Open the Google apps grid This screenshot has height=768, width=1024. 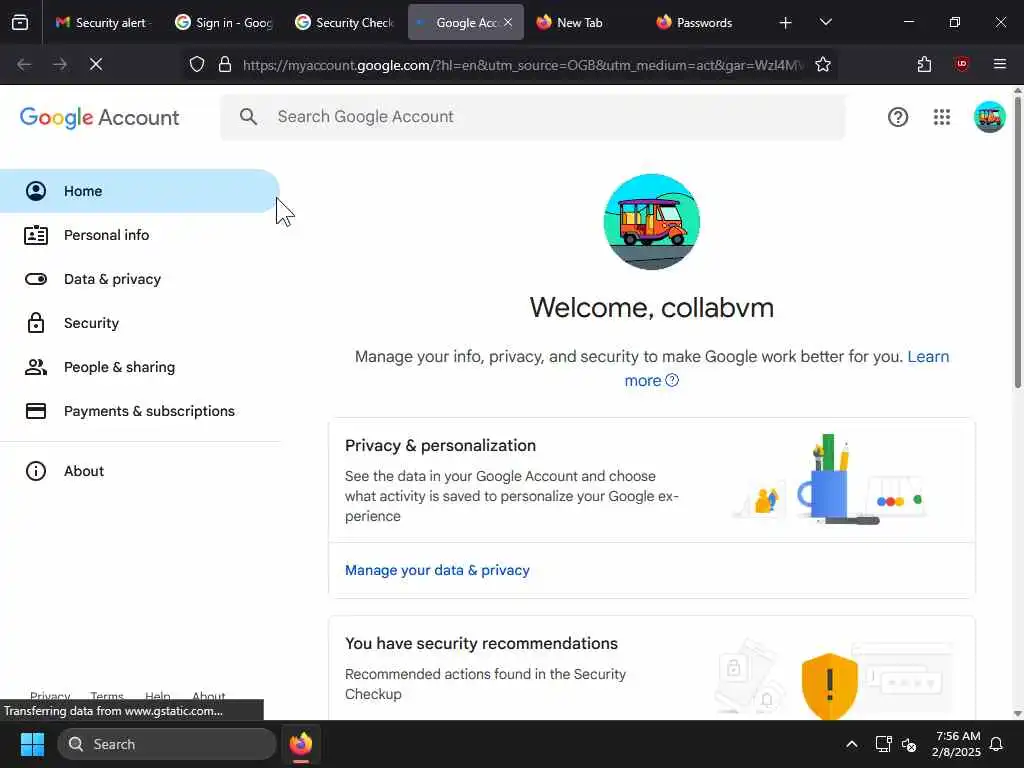(942, 118)
